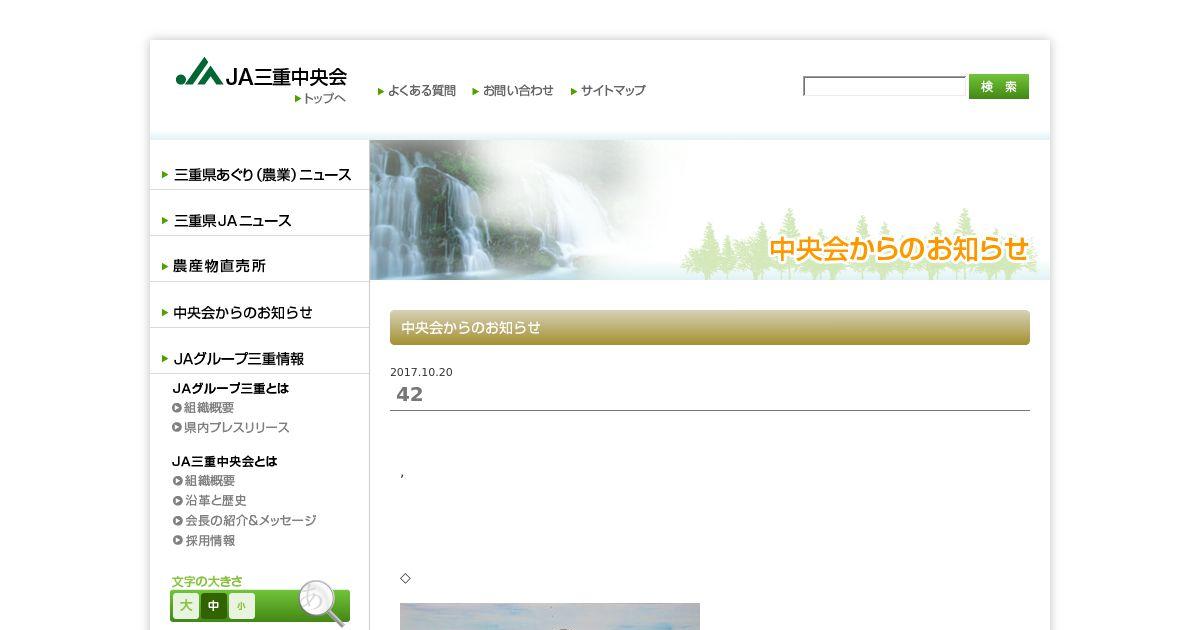
Task: Open 会長の紹介&メッセージ link
Action: [x=244, y=520]
